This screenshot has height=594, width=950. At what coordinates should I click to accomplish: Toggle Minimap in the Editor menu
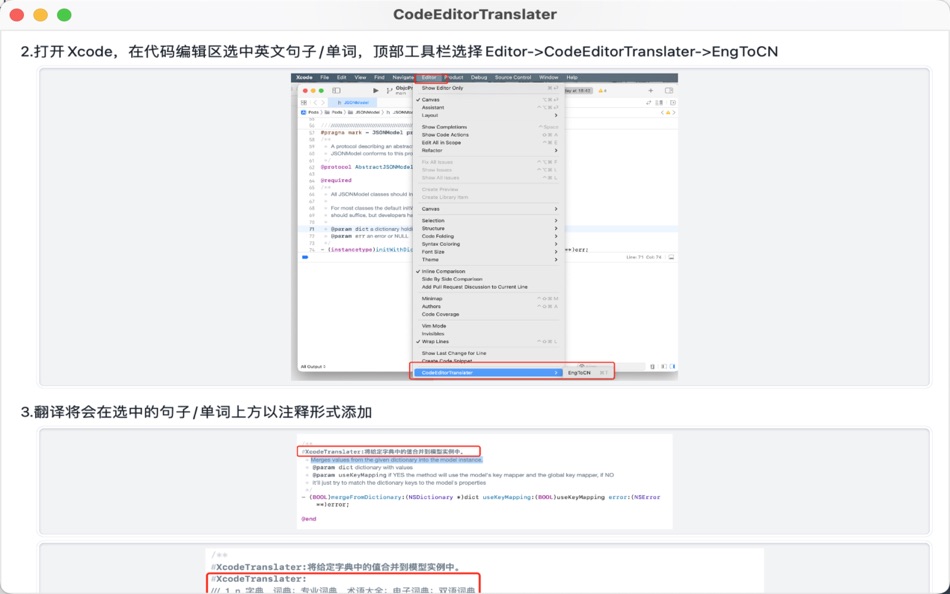pos(488,298)
